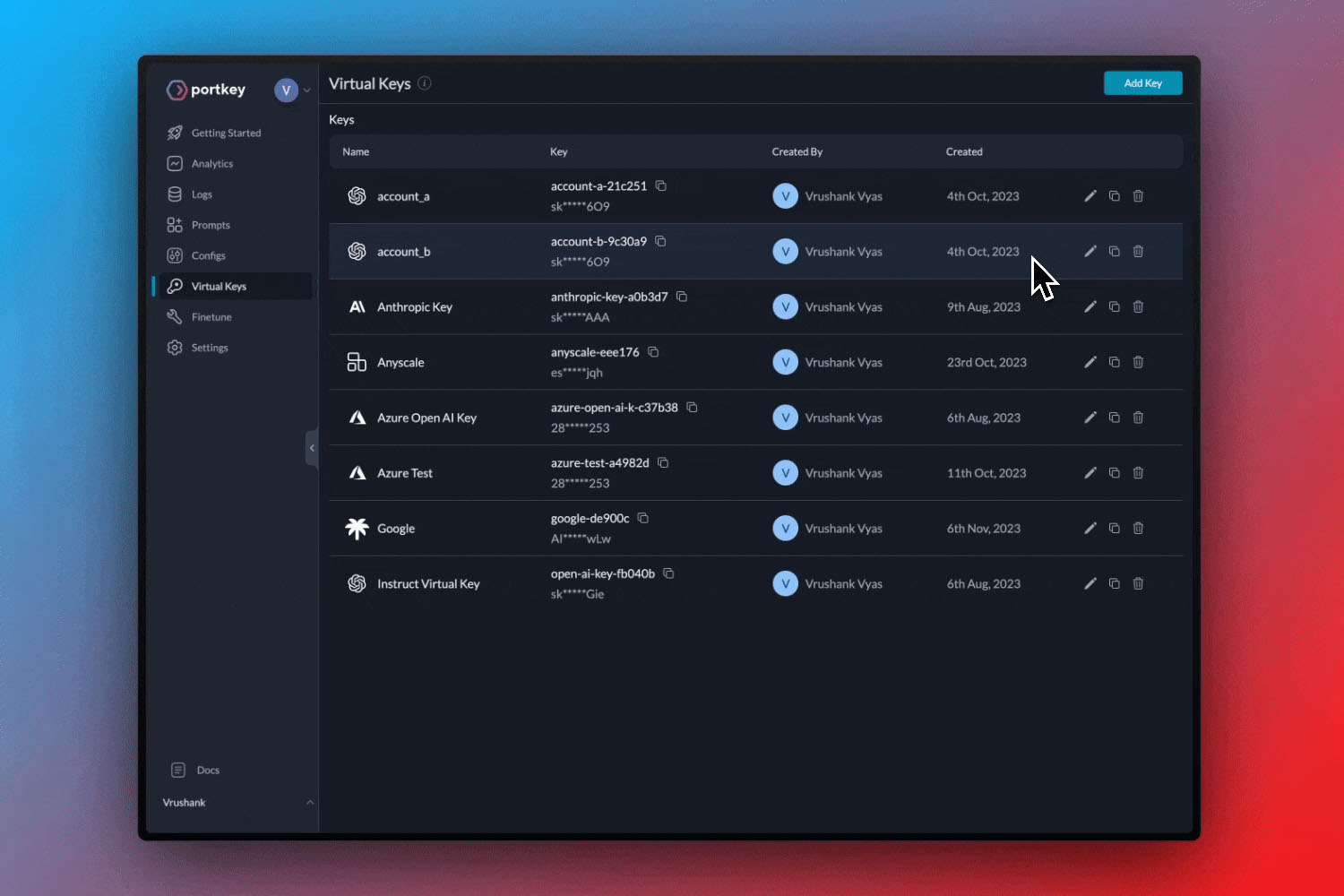Copy the azure-open-ai-k-c37b38 key
The image size is (1344, 896).
[692, 407]
